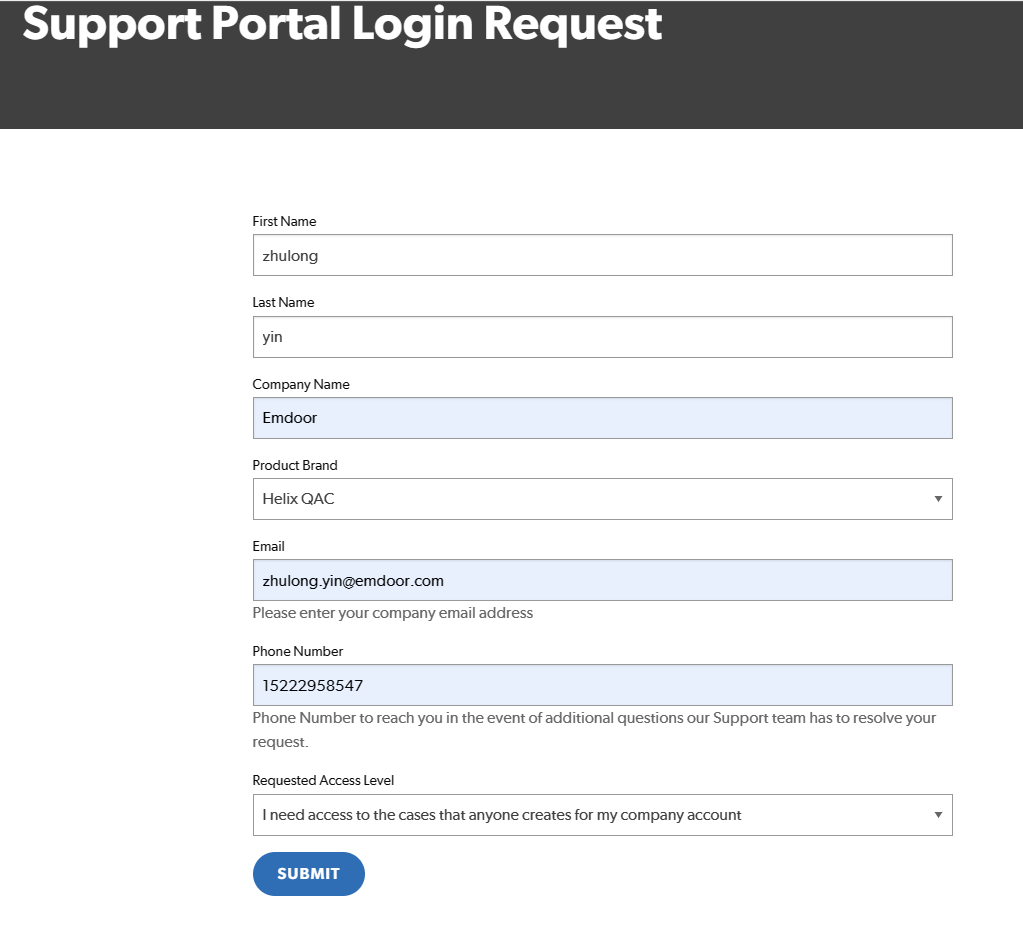The image size is (1023, 928).
Task: Click the Phone Number label
Action: 298,651
